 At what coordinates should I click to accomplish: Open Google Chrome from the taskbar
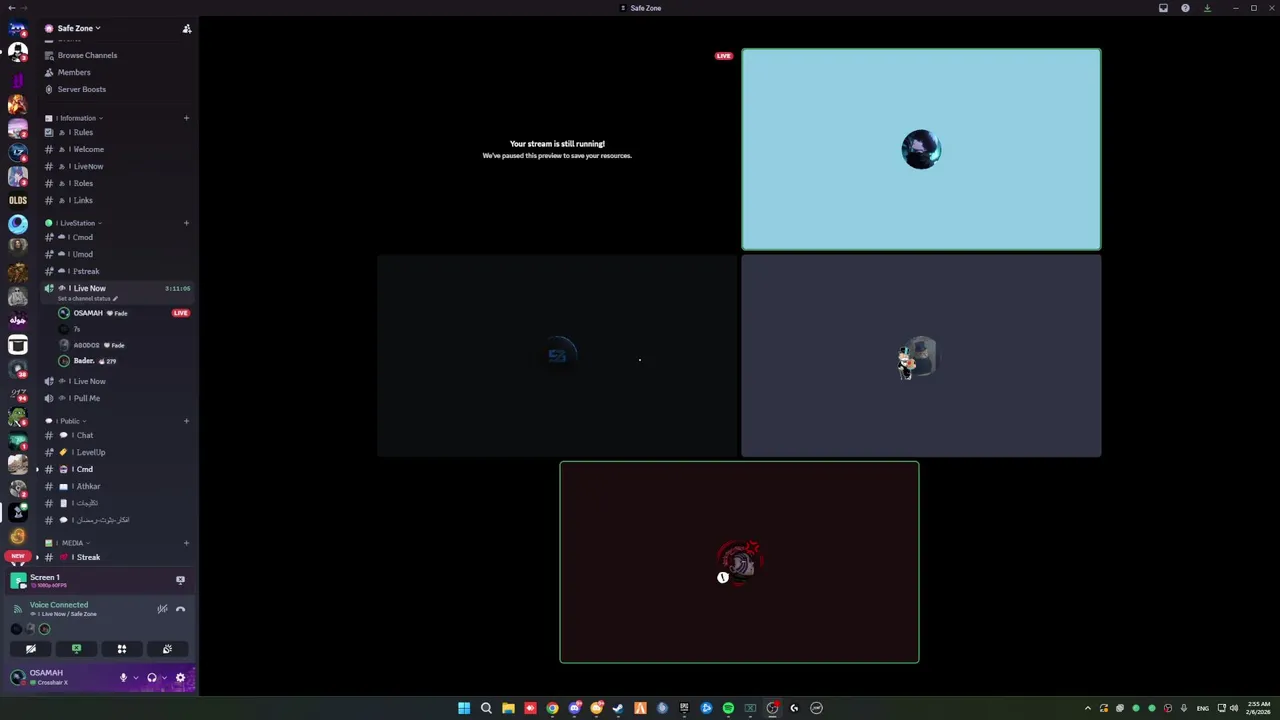coord(552,708)
